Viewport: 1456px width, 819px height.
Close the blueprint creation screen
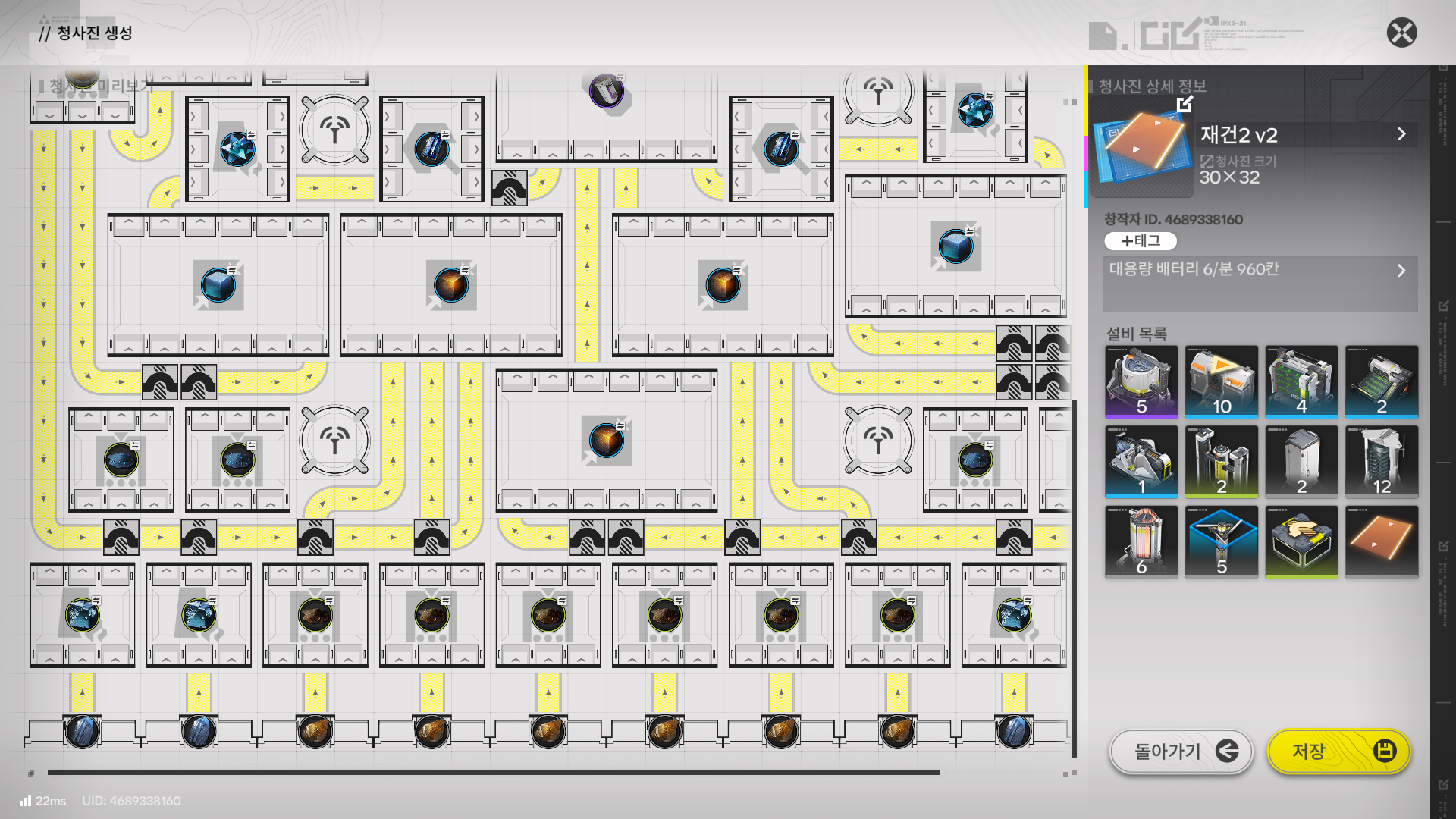coord(1401,33)
